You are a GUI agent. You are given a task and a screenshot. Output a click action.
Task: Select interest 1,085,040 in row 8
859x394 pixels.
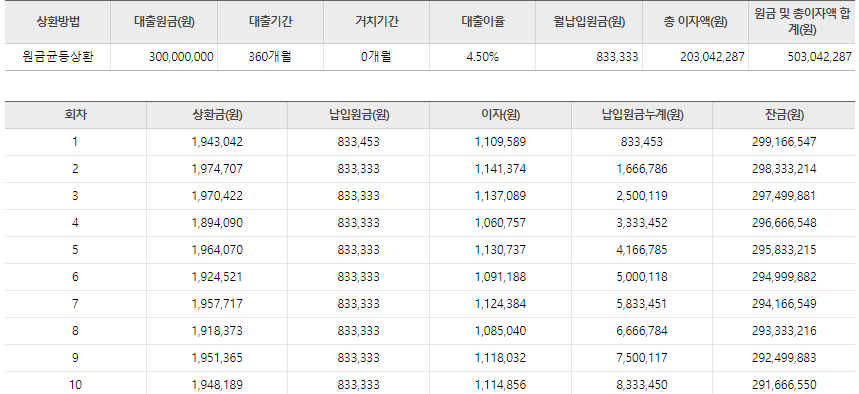(500, 331)
